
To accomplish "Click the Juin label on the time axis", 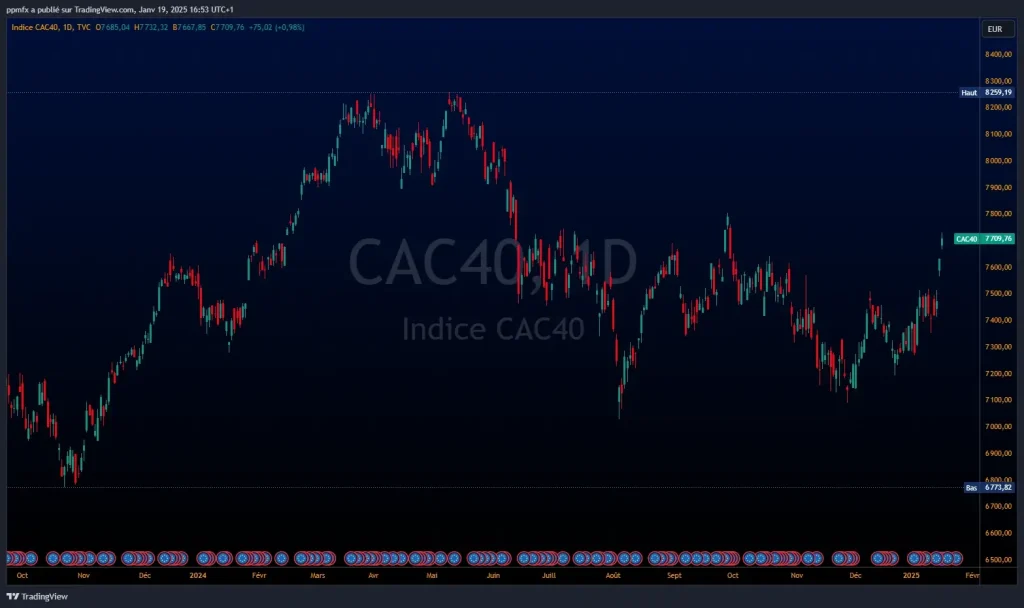I will [493, 575].
